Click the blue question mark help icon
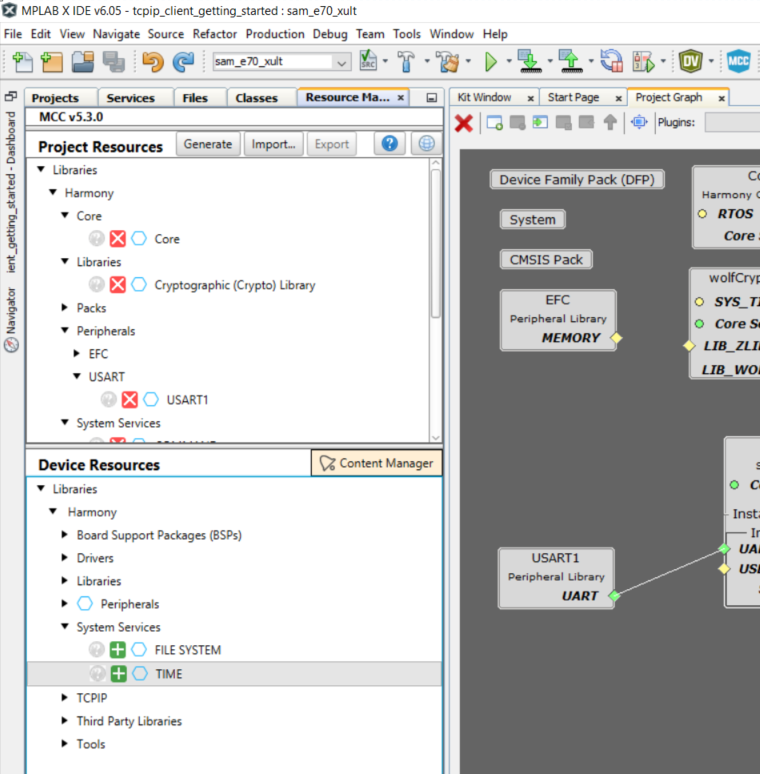Viewport: 760px width, 774px height. [x=389, y=144]
